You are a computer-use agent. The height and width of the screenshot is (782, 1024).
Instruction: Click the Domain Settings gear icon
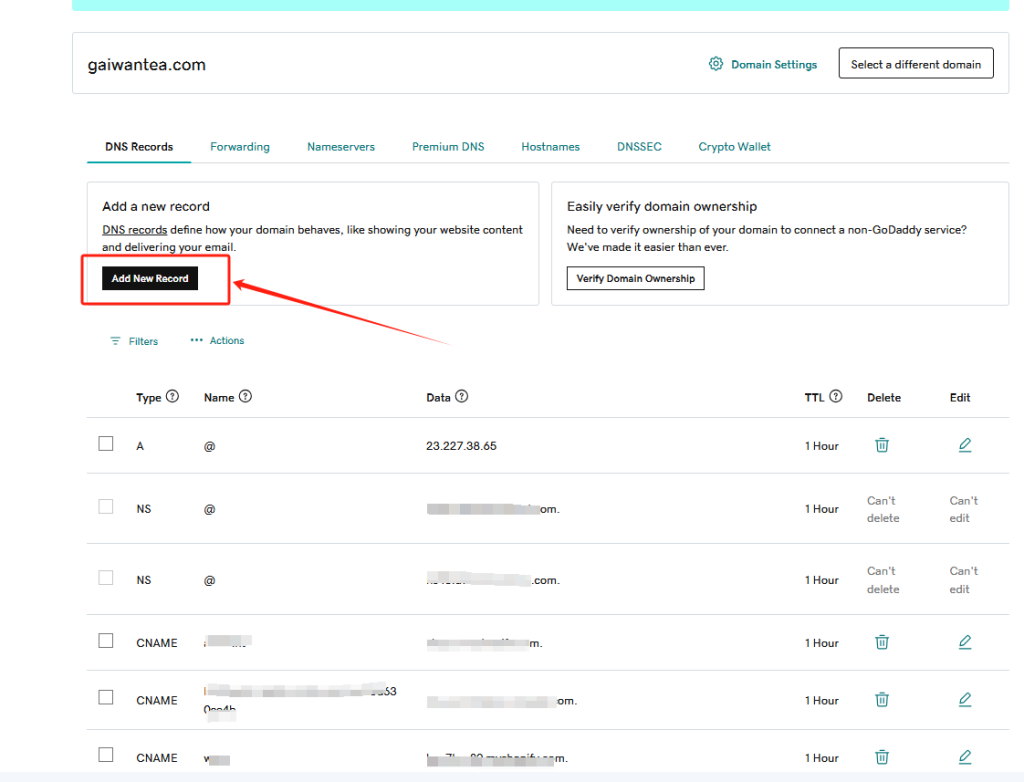(716, 64)
